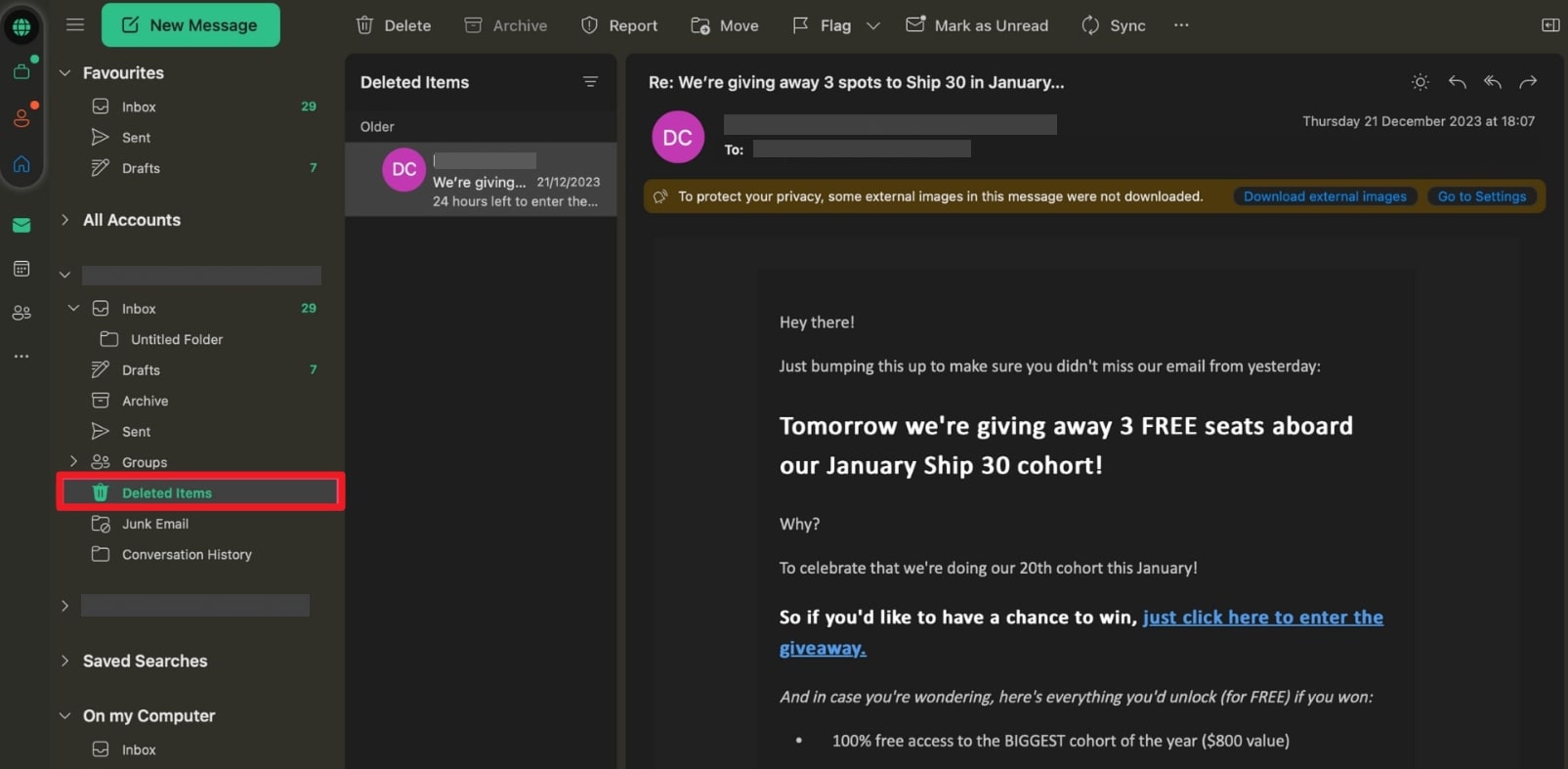The height and width of the screenshot is (769, 1568).
Task: Report this message using the shield icon
Action: (589, 25)
